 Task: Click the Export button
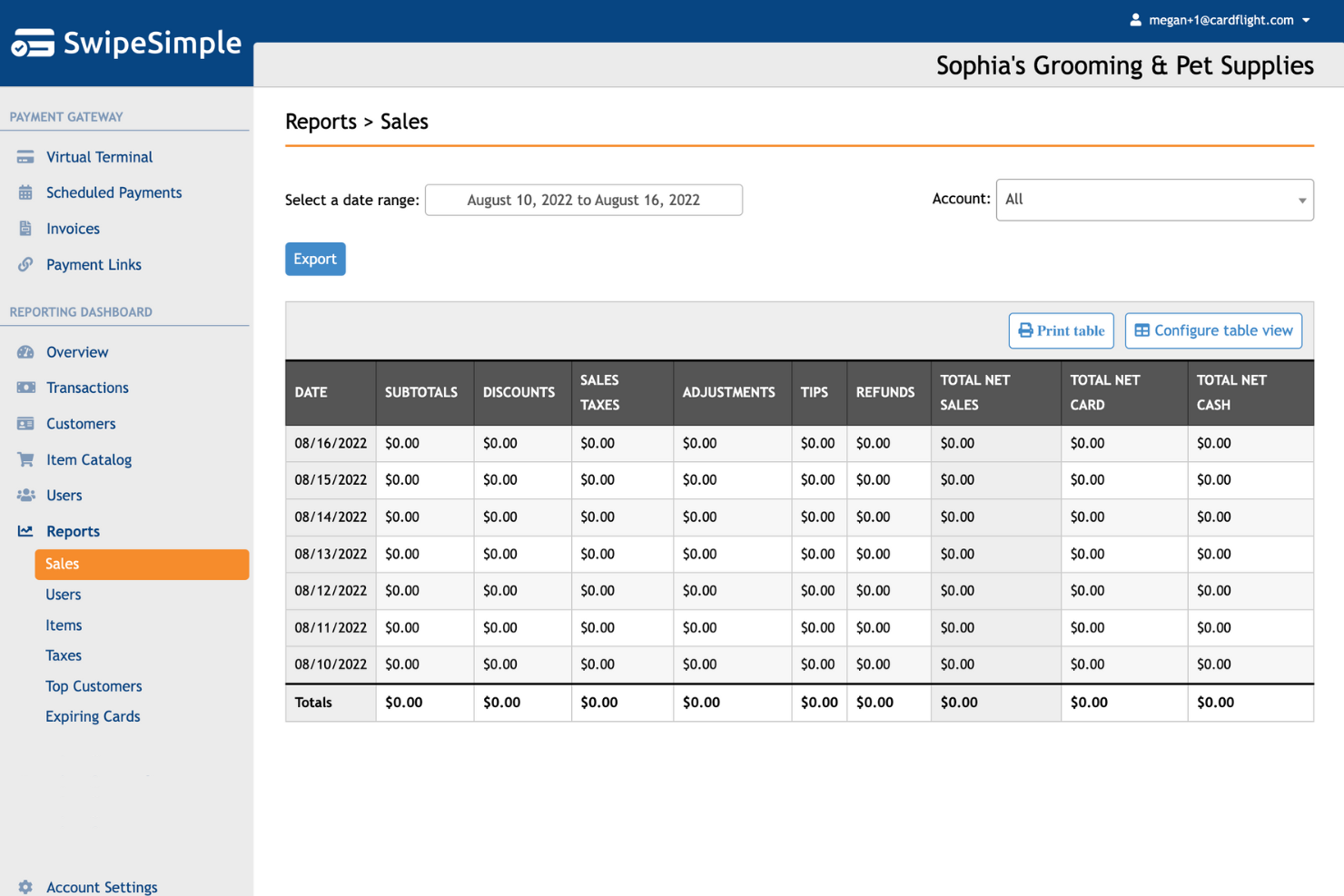pyautogui.click(x=315, y=259)
